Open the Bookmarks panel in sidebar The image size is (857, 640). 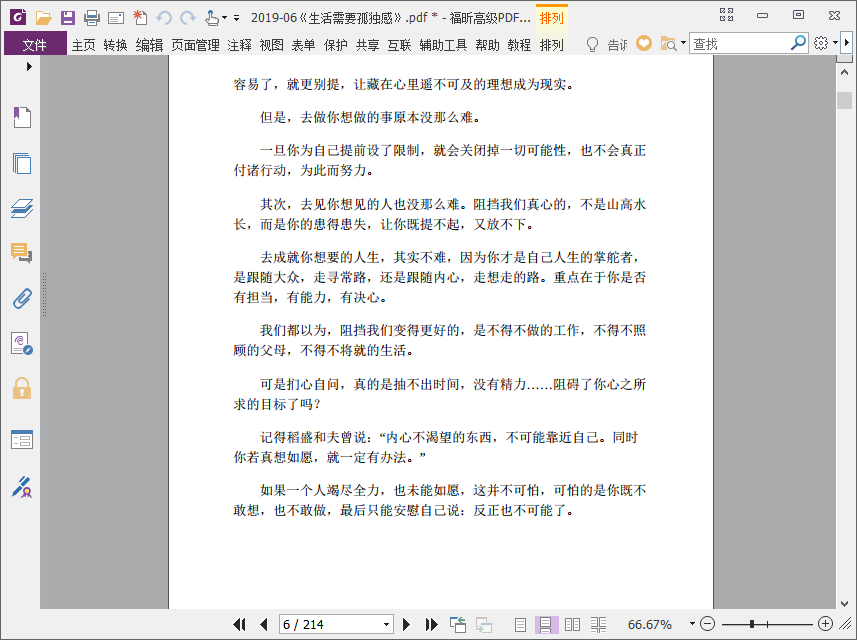pos(22,117)
